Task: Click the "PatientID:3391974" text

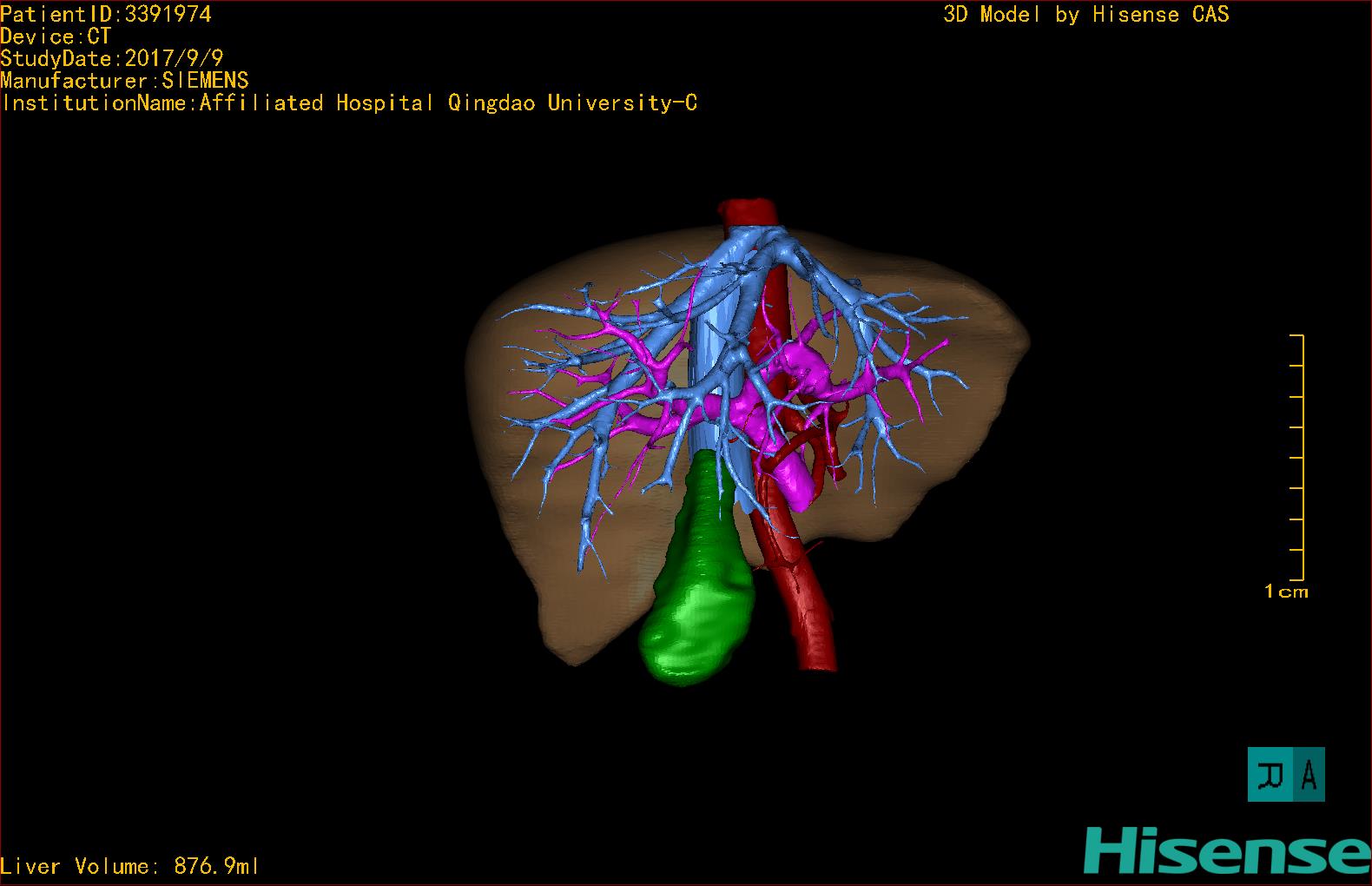Action: (106, 14)
